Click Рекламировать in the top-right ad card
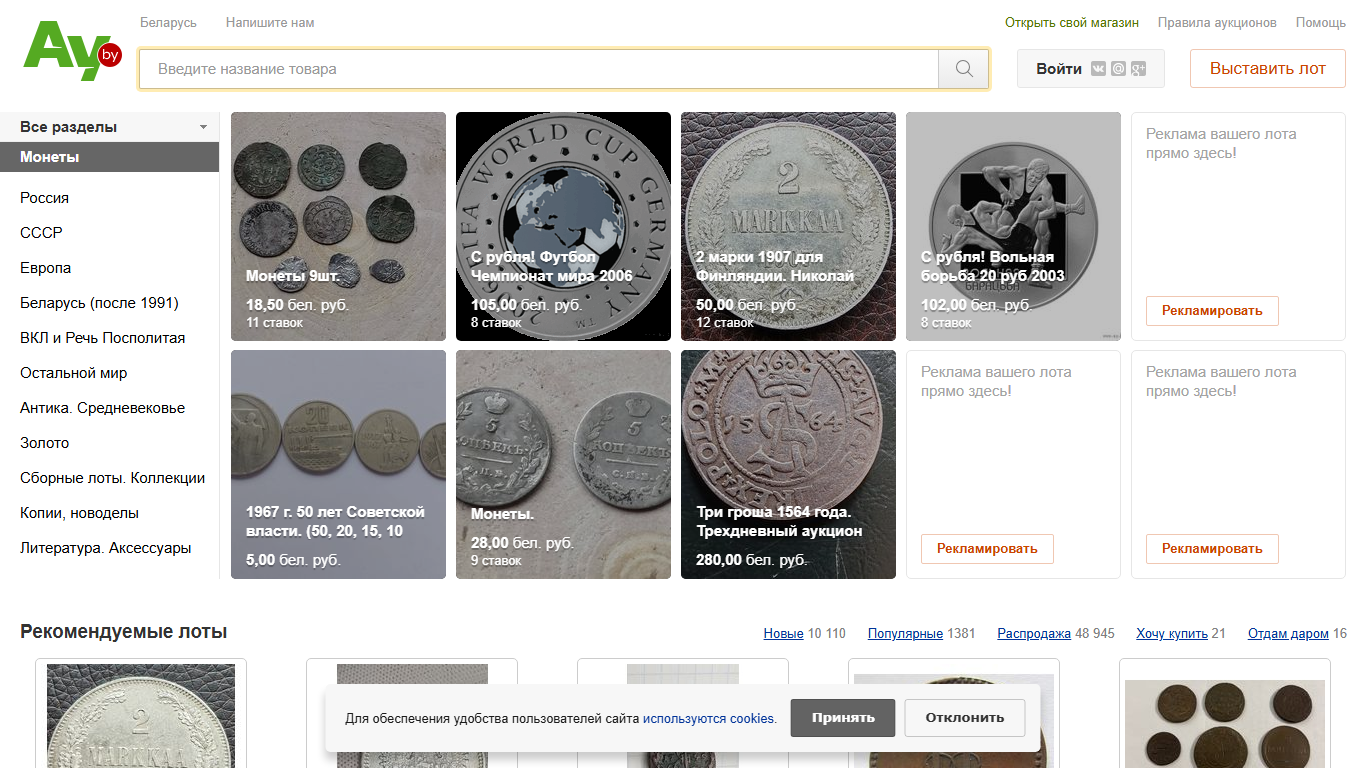This screenshot has width=1366, height=768. point(1212,311)
